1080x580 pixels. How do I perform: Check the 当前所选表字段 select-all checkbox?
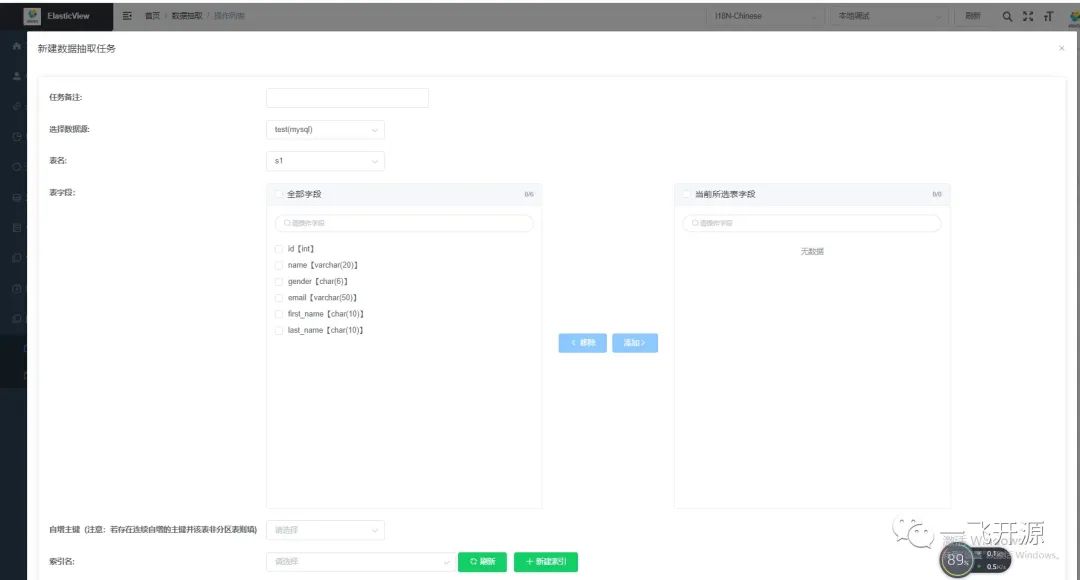click(x=687, y=194)
